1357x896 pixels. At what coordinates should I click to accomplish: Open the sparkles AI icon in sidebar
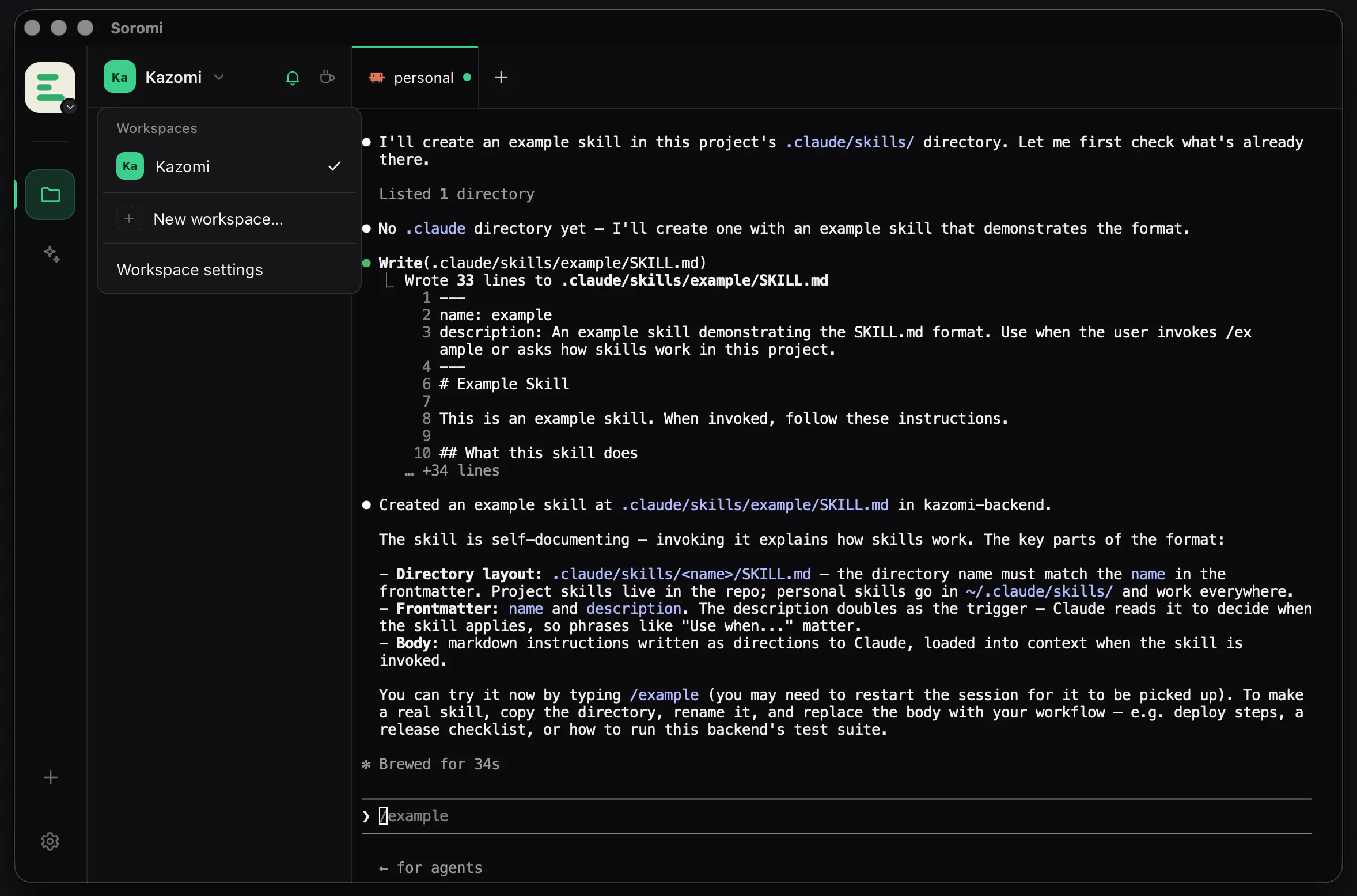(x=52, y=254)
